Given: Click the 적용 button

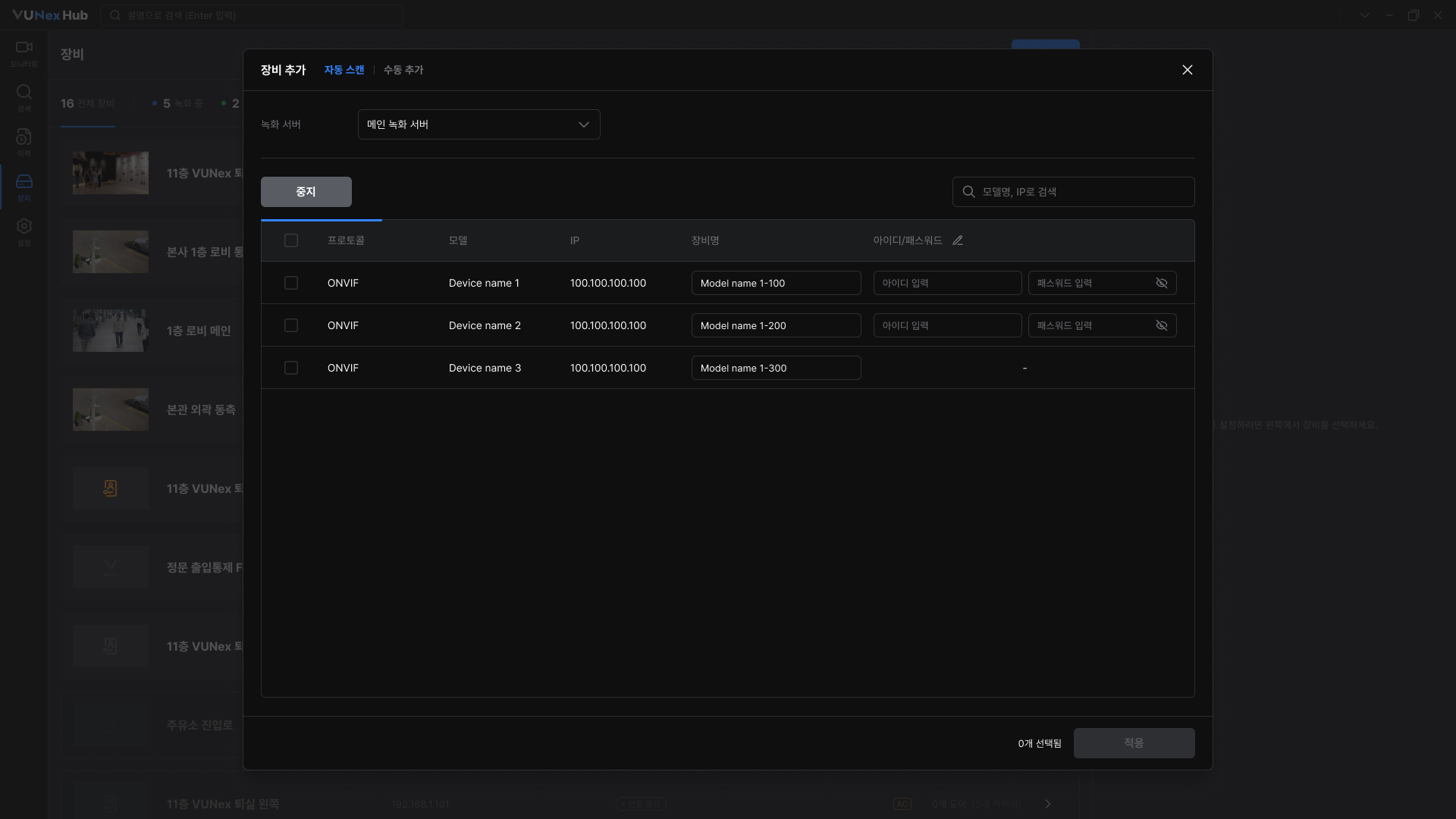Looking at the screenshot, I should [1134, 743].
